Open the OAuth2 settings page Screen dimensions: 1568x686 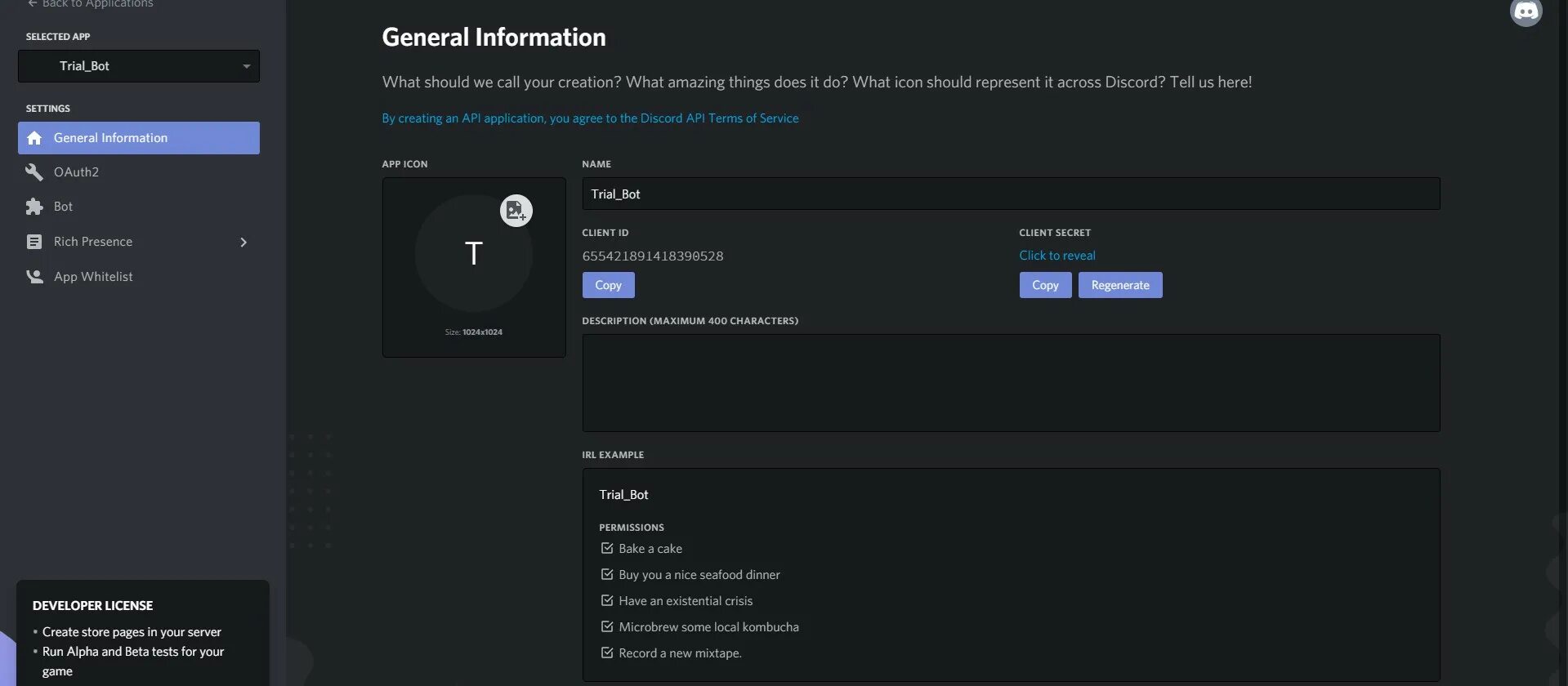139,172
